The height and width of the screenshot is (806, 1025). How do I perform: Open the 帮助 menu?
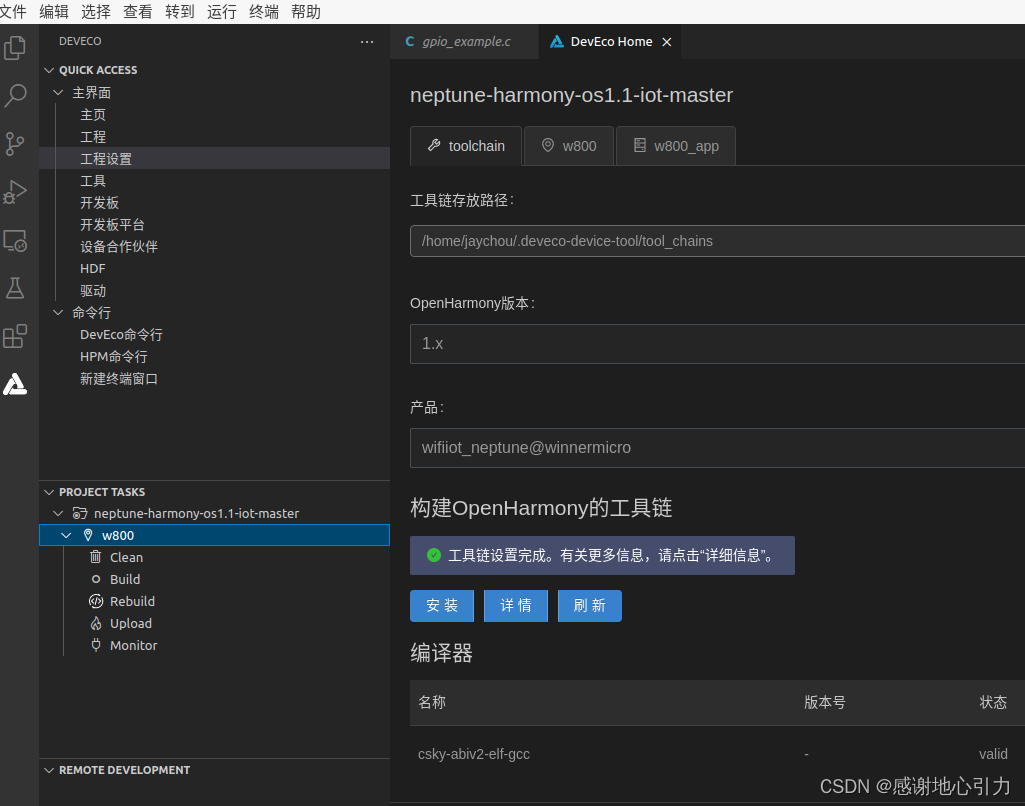(306, 12)
